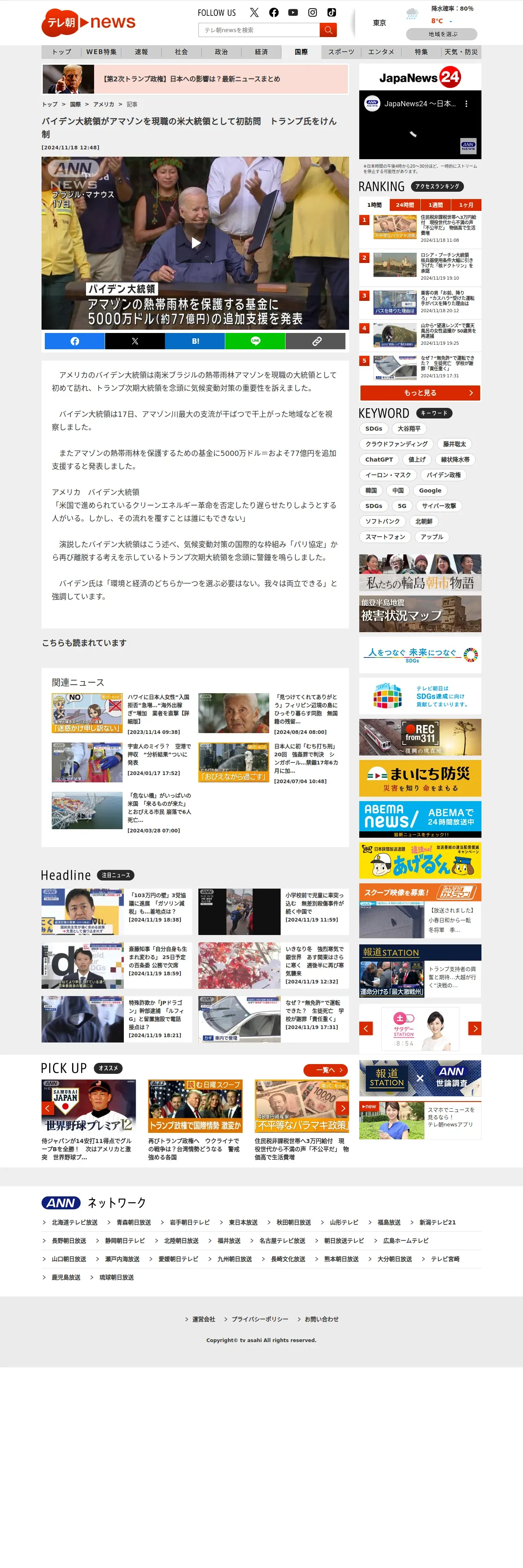Open the Facebook follow icon in header
The height and width of the screenshot is (1568, 523).
click(x=274, y=12)
